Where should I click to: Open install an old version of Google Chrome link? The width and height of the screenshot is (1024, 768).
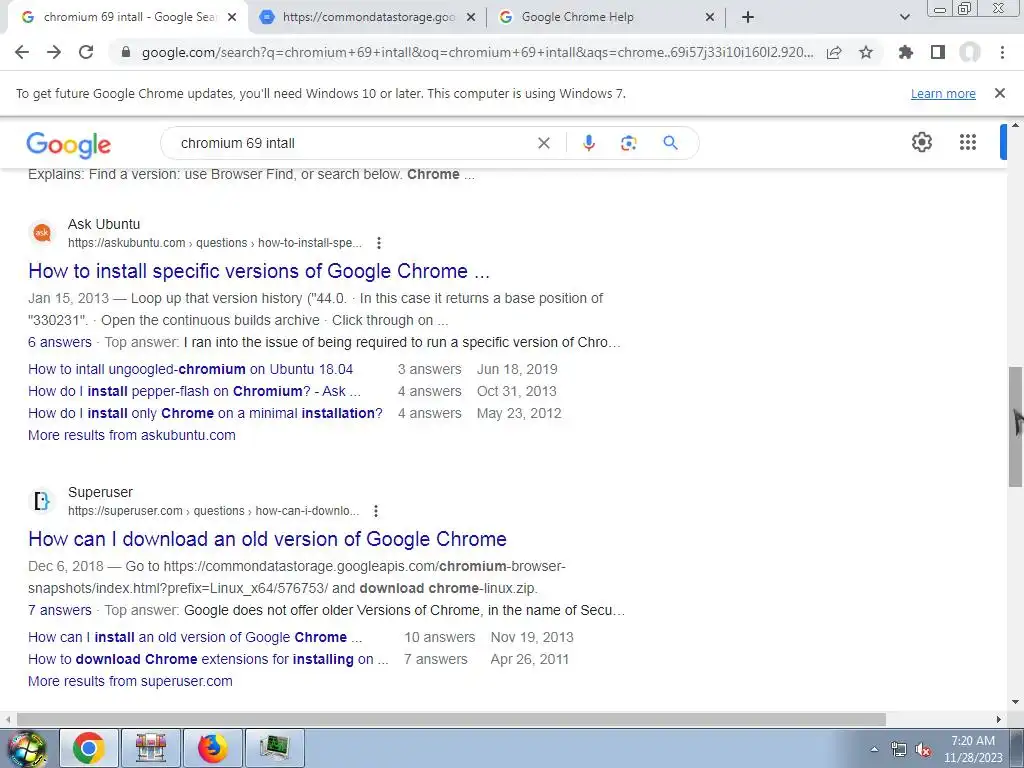(x=195, y=637)
